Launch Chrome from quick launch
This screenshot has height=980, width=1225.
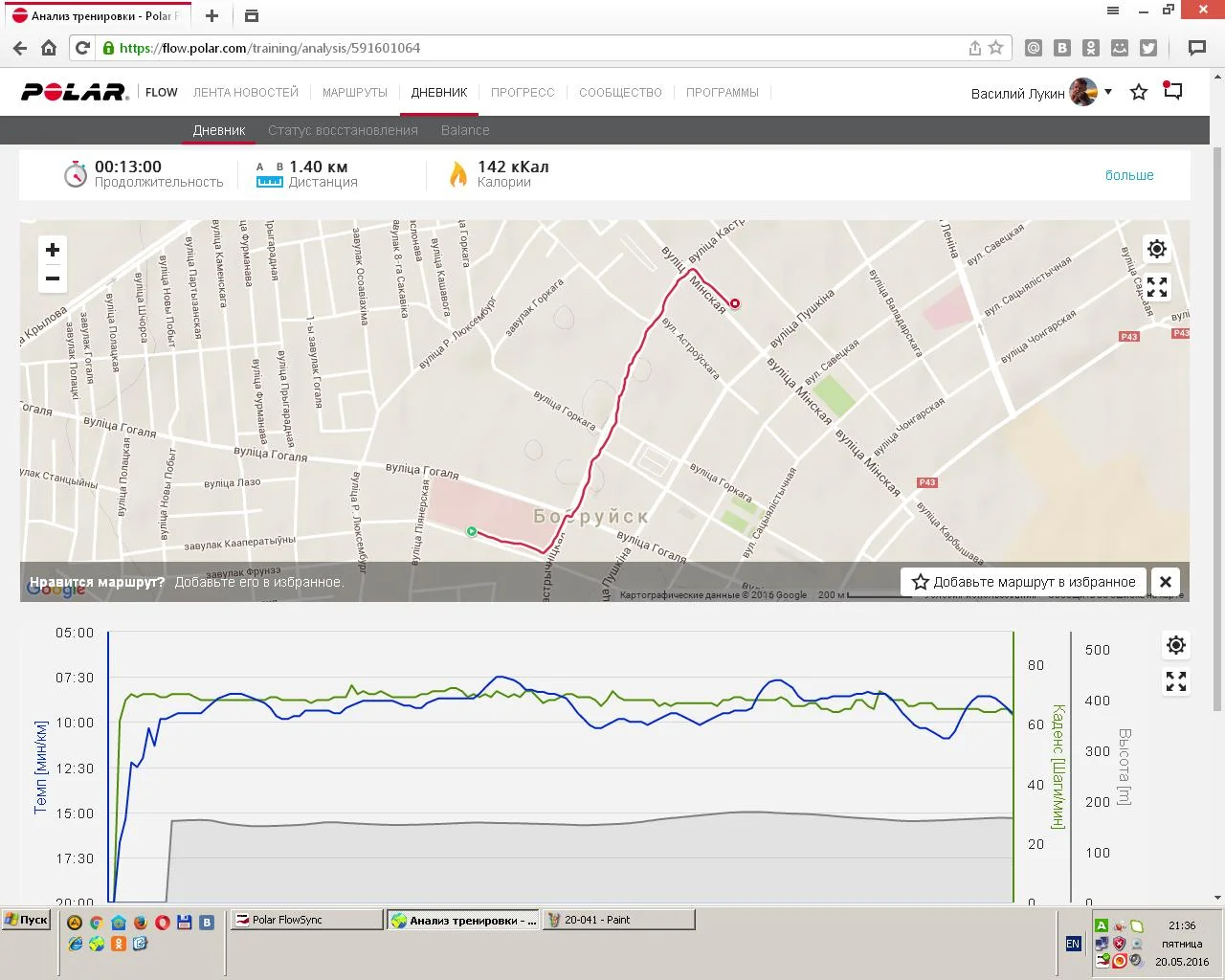click(x=96, y=923)
